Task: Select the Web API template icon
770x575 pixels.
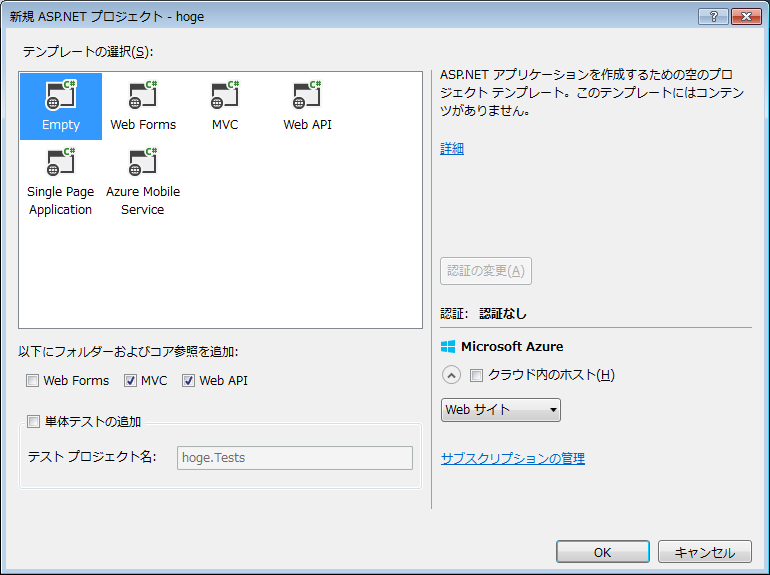Action: (x=307, y=97)
